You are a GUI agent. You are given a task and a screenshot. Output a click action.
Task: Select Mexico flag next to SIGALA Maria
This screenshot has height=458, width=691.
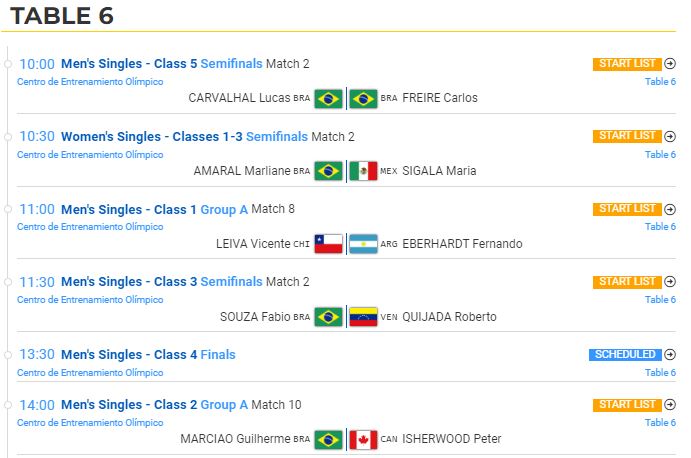(363, 171)
